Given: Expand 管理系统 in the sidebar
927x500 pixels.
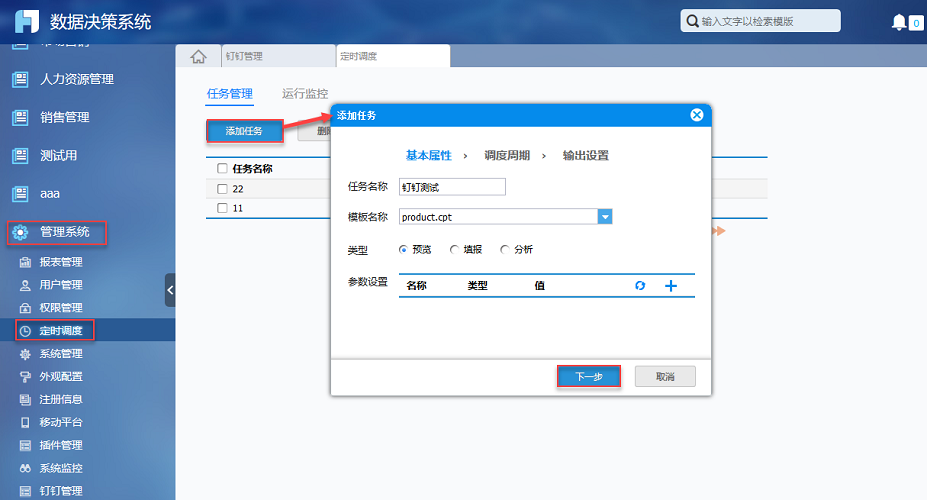Looking at the screenshot, I should point(64,232).
